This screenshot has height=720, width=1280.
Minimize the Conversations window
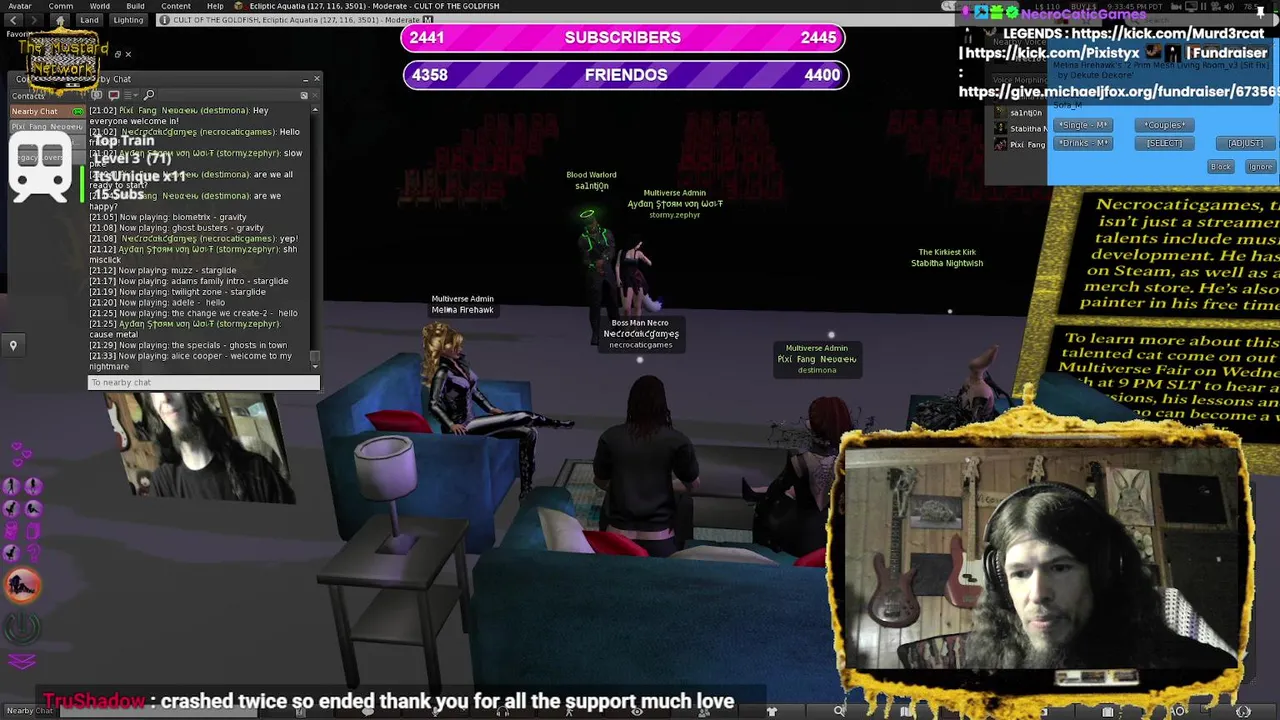pos(305,79)
